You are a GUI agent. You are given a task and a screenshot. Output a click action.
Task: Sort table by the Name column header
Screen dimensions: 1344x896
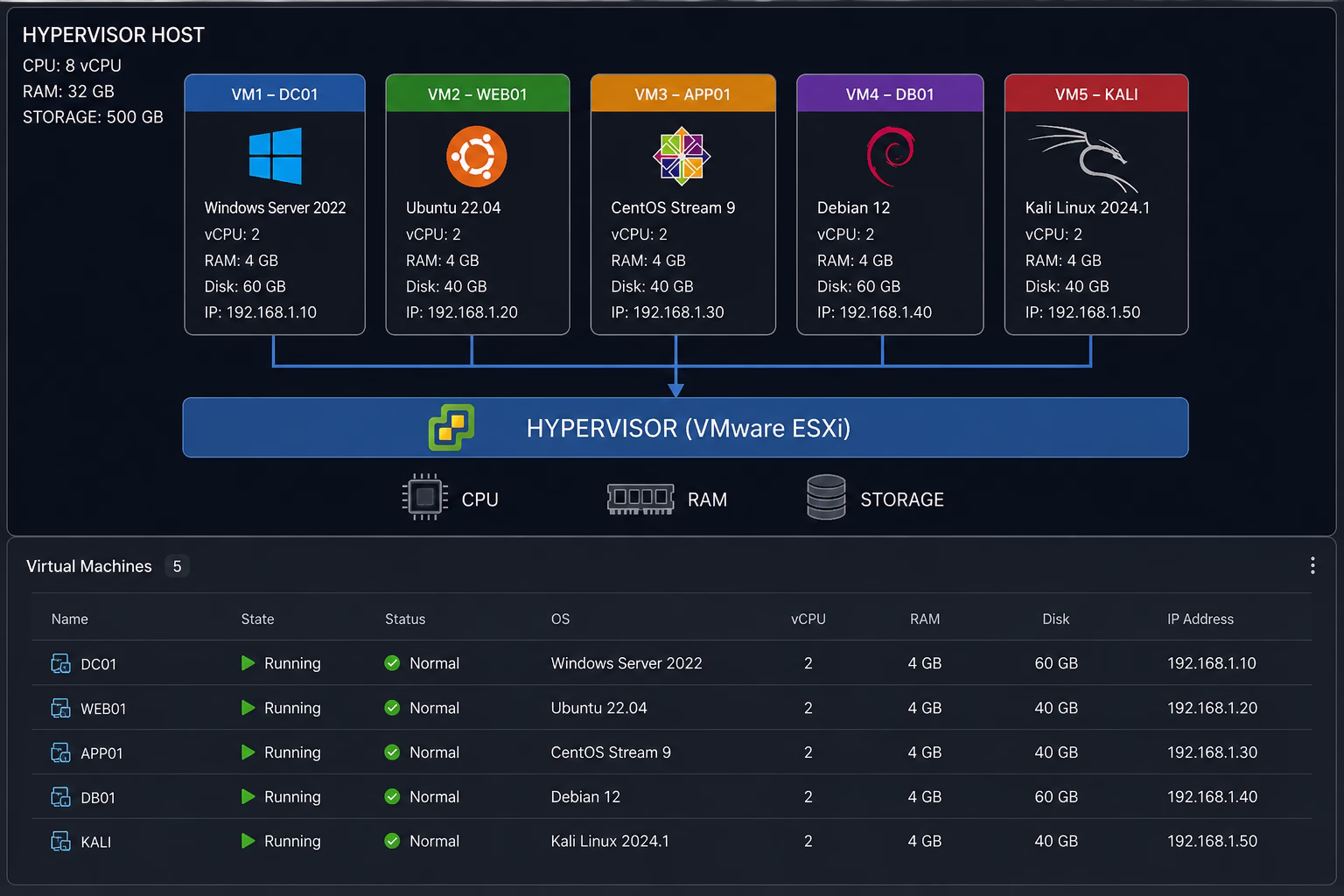point(70,619)
